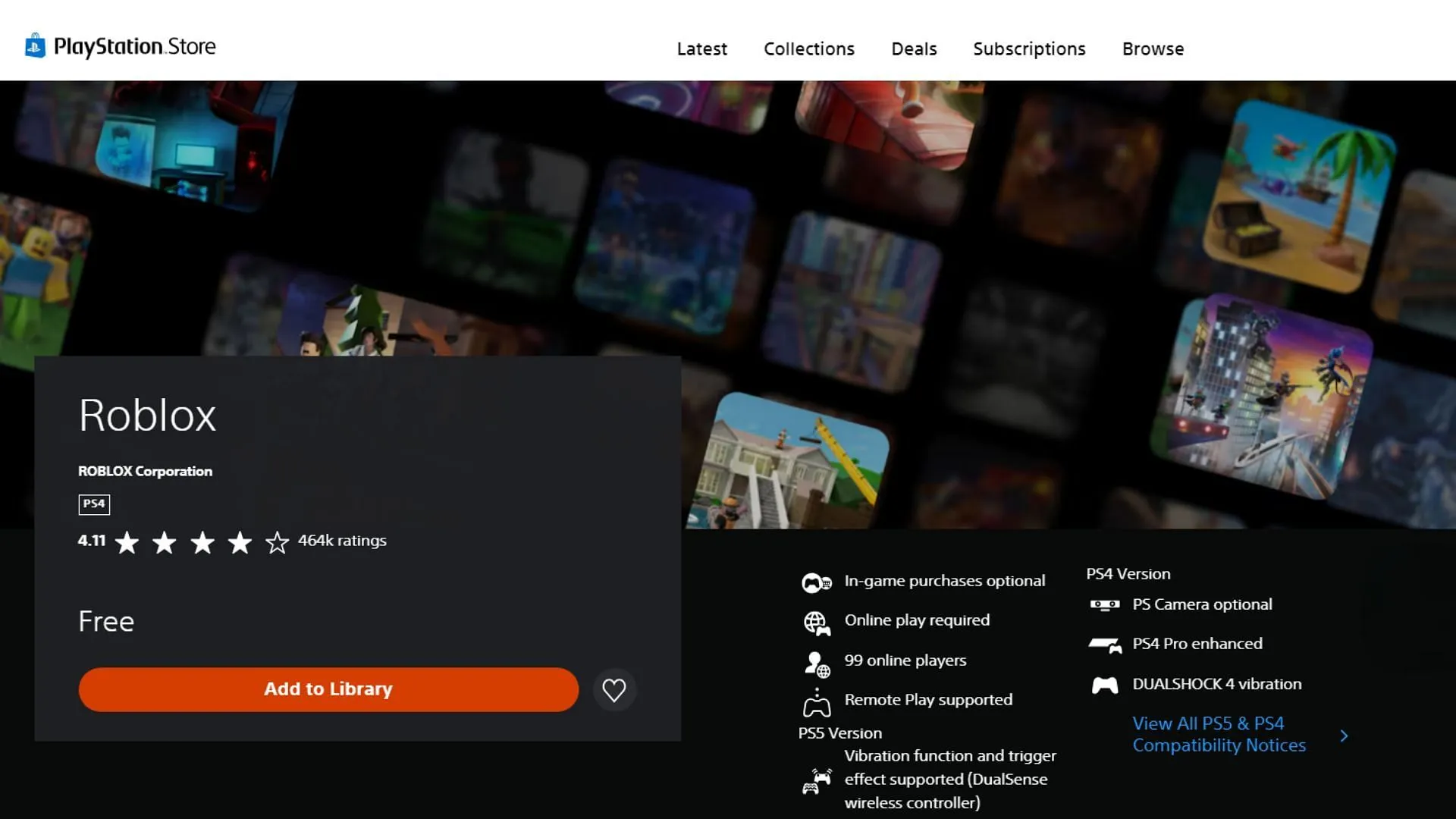Open Subscriptions tab in navigation
Screen dimensions: 1456x819
coord(1028,48)
